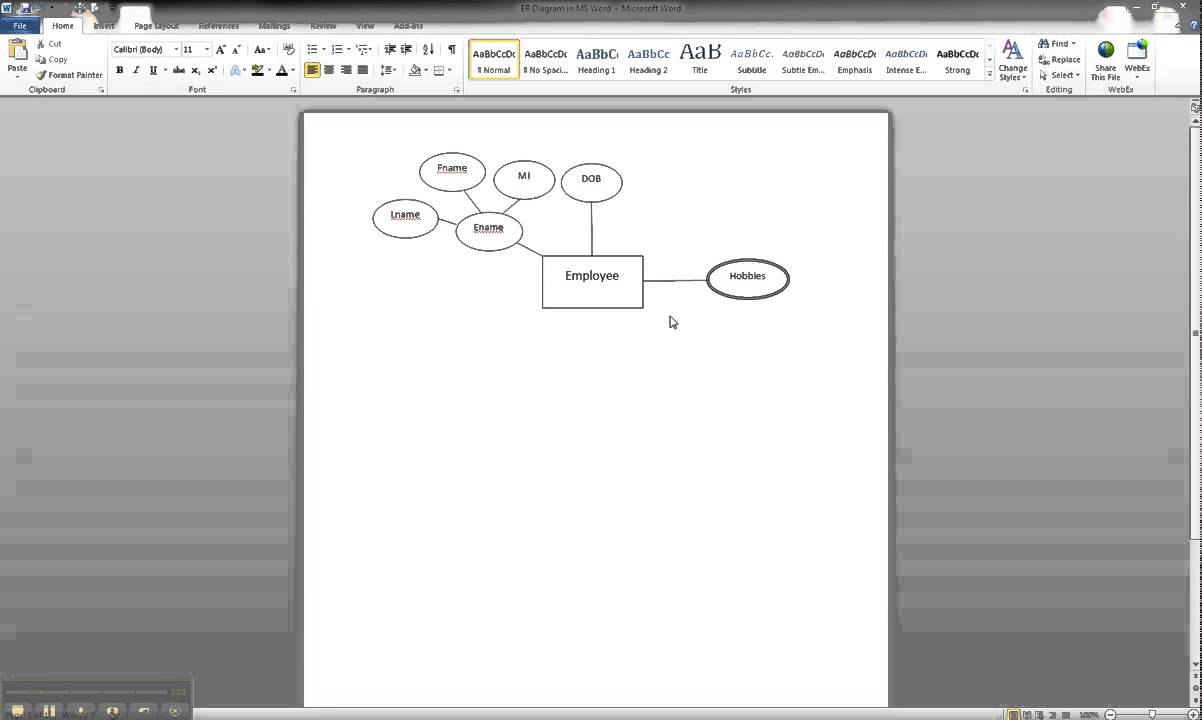Click the font color A button
1202x720 pixels.
tap(282, 70)
